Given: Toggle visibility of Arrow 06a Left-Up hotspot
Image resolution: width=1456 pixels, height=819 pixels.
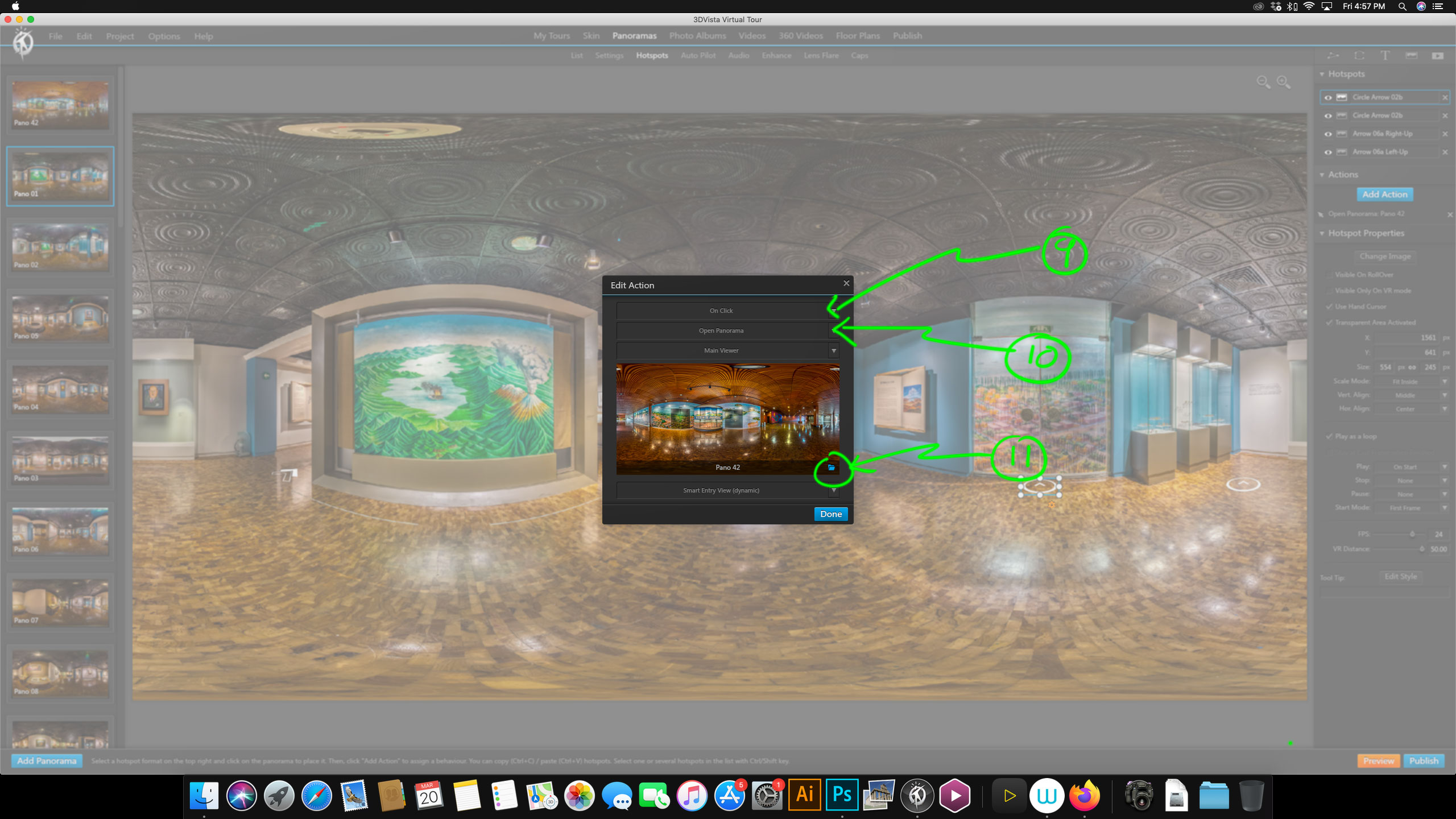Looking at the screenshot, I should click(1328, 152).
